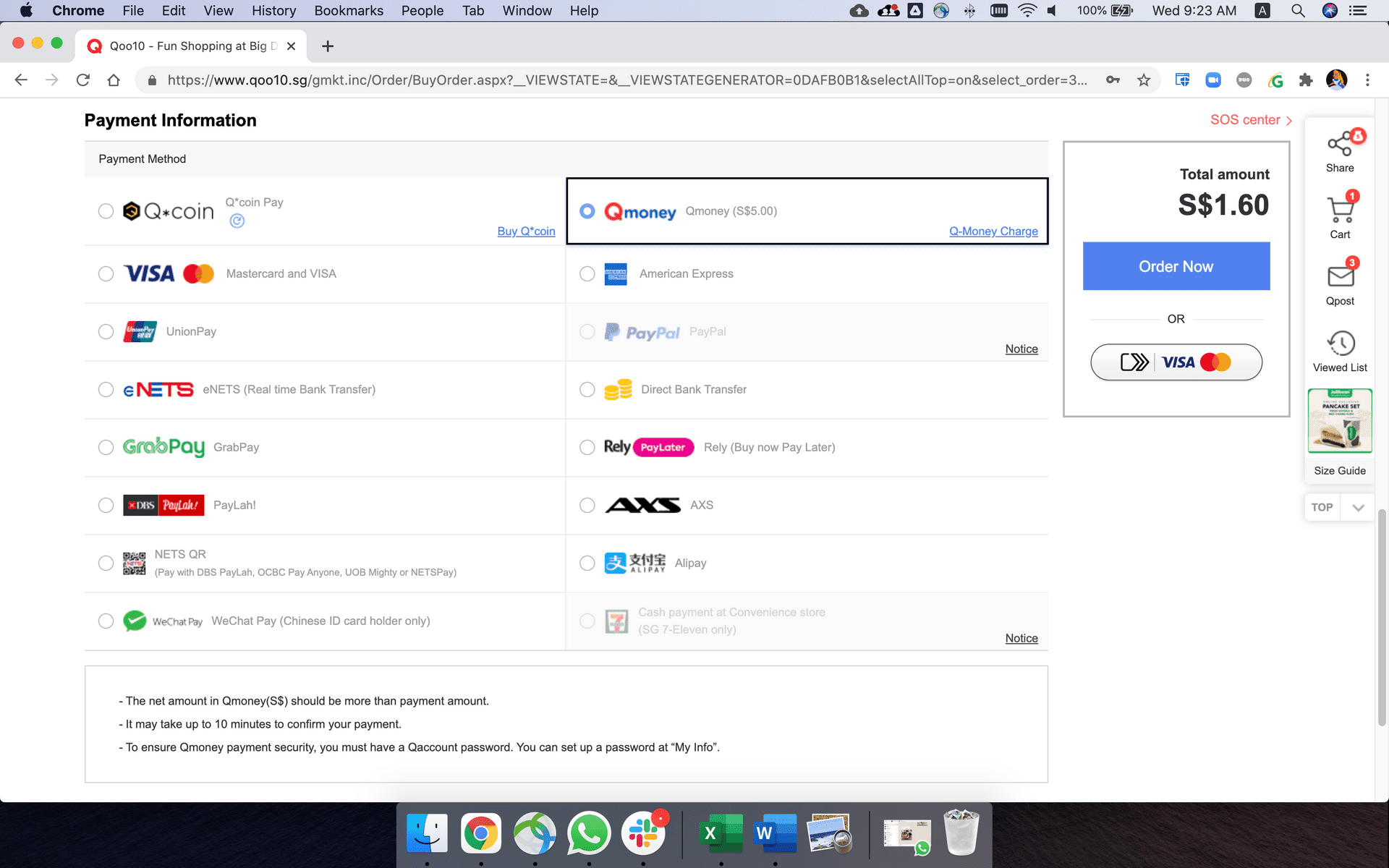Click the Grammarly extension icon
Image resolution: width=1389 pixels, height=868 pixels.
tap(1275, 80)
